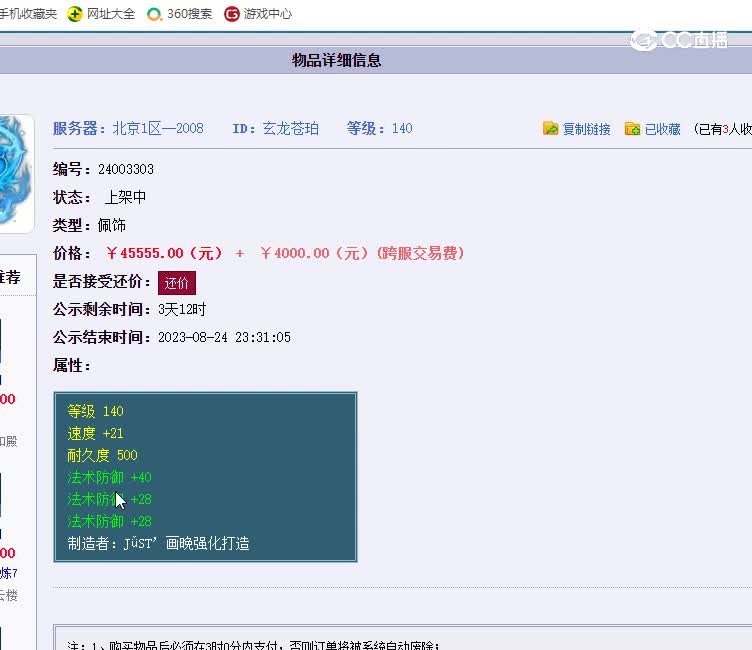Click the 已收藏 link text
This screenshot has width=752, height=650.
tap(662, 129)
